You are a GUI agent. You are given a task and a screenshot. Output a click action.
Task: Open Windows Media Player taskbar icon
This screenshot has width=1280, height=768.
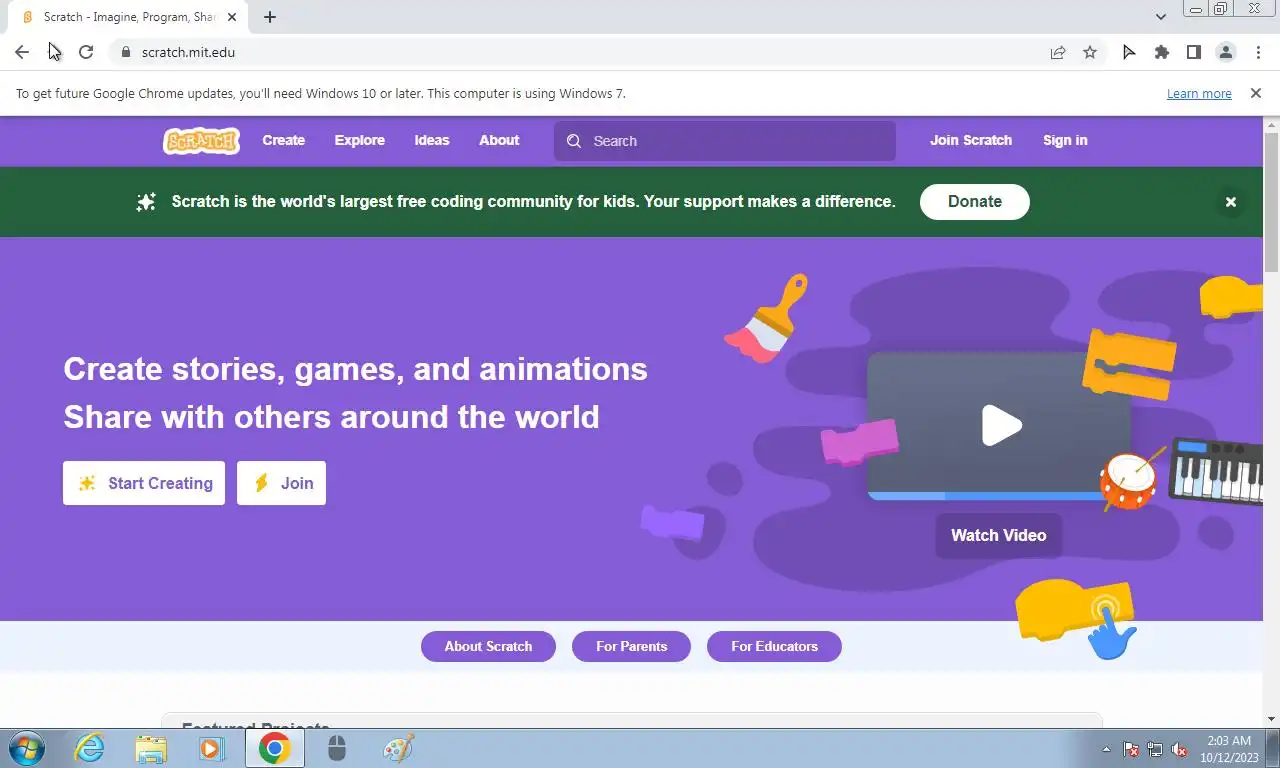click(x=211, y=748)
